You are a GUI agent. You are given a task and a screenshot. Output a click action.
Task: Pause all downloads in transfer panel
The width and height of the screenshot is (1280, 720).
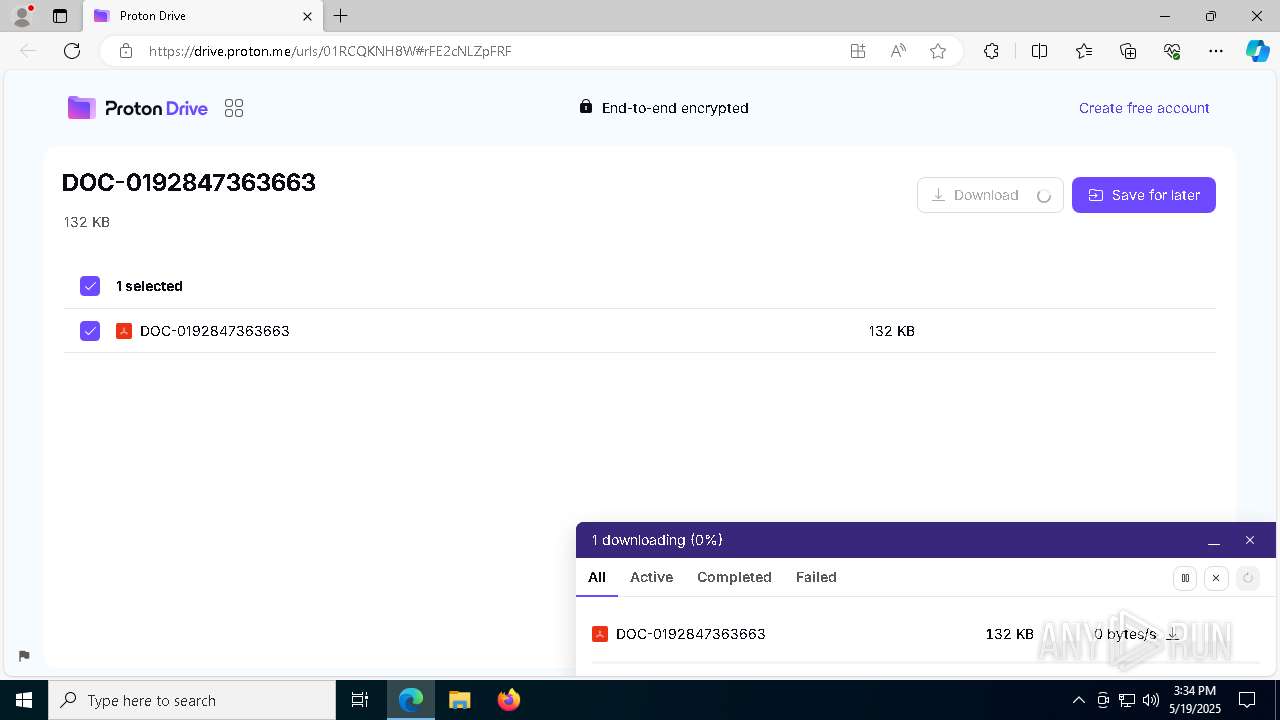pos(1185,578)
